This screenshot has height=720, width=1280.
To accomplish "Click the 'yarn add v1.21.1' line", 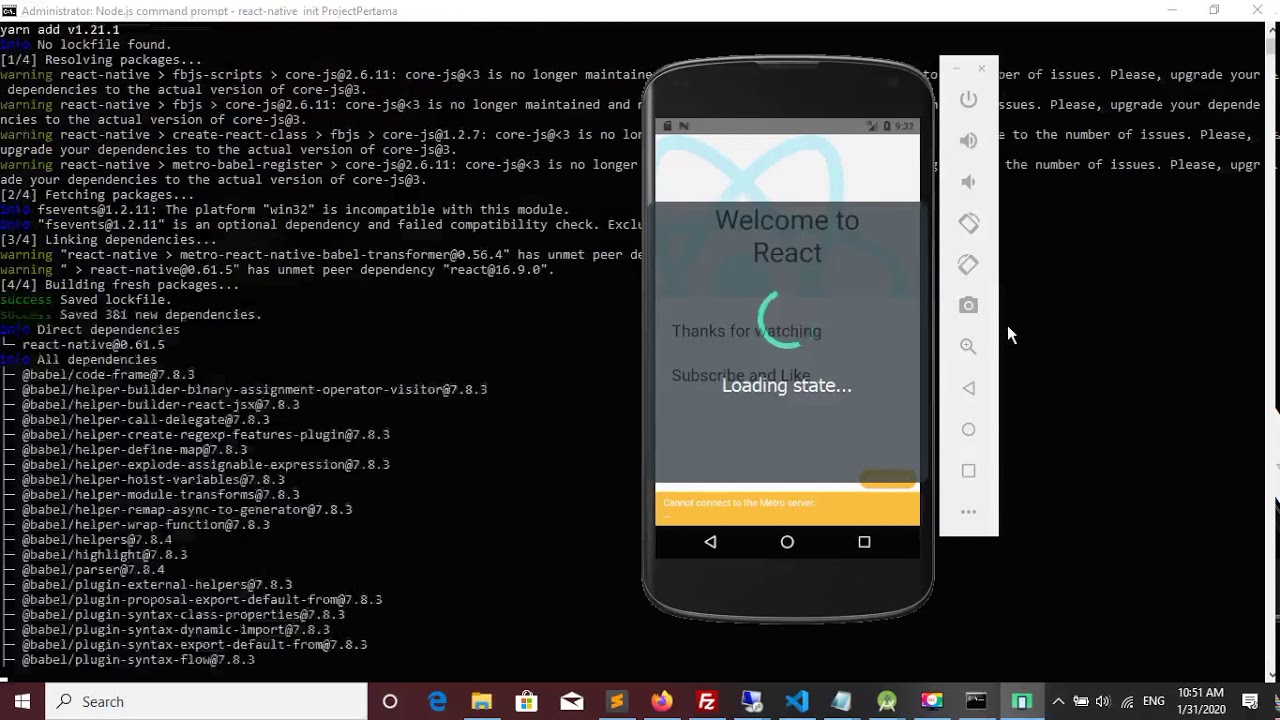I will 60,29.
